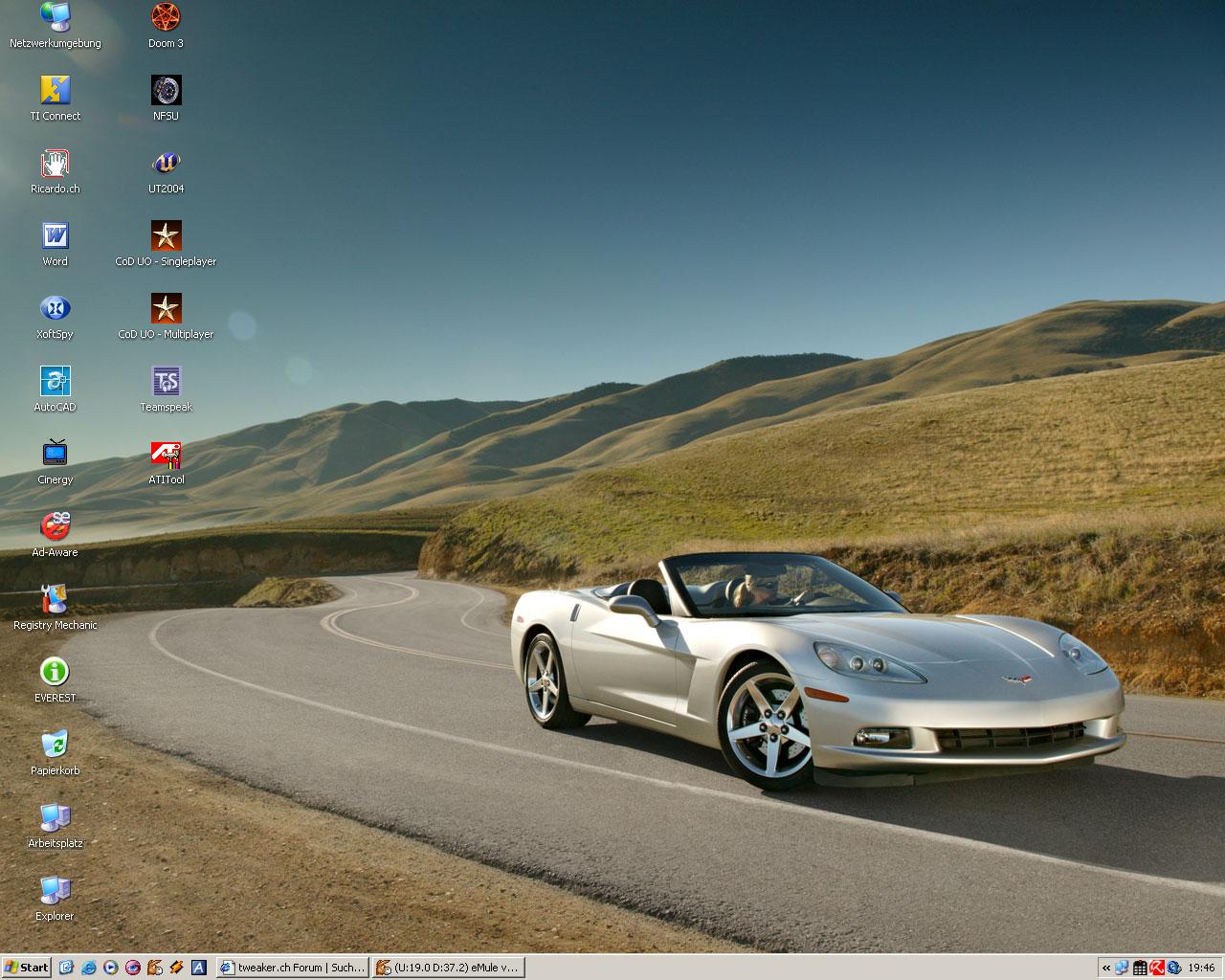Image resolution: width=1225 pixels, height=980 pixels.
Task: Click the red Kaspersky tray icon
Action: tap(1157, 968)
